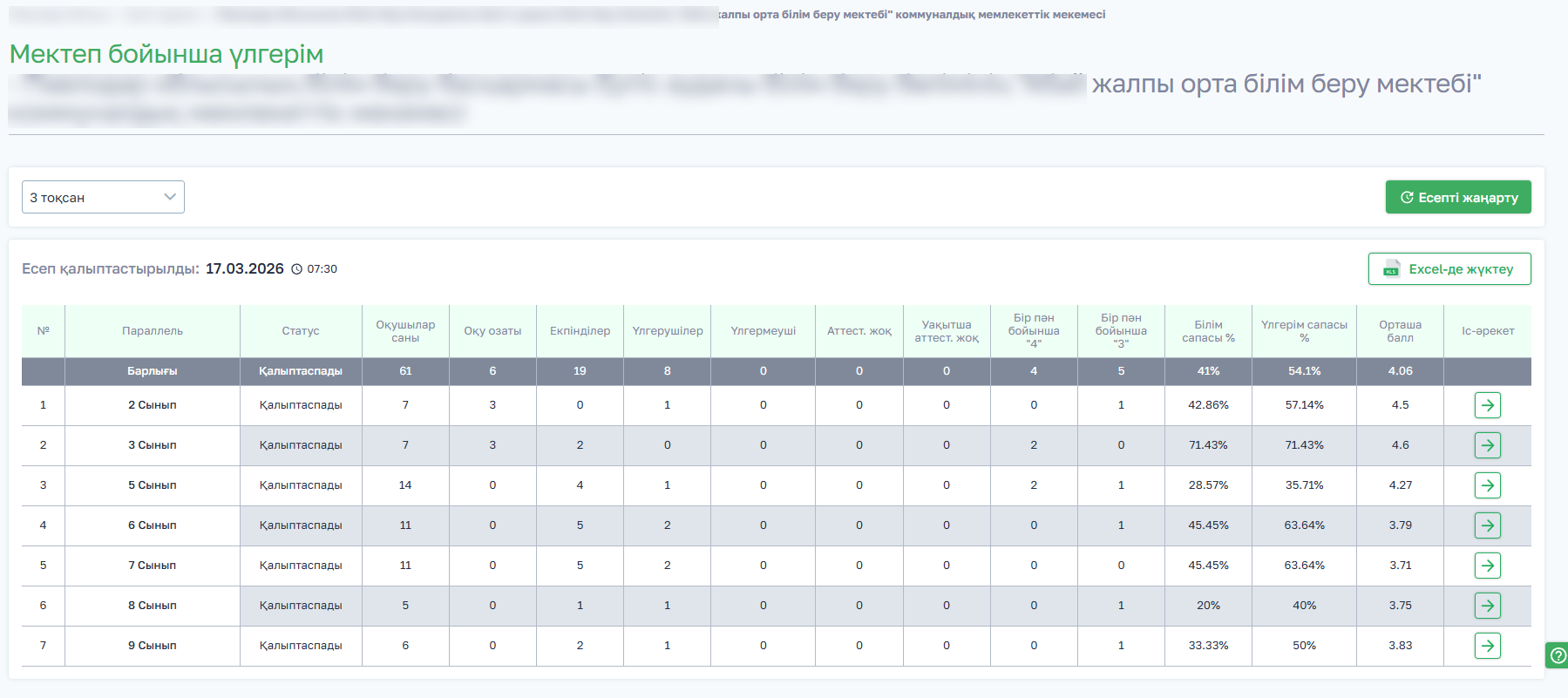Click the Оқушылар саны column header
This screenshot has height=698, width=1568.
pos(405,331)
